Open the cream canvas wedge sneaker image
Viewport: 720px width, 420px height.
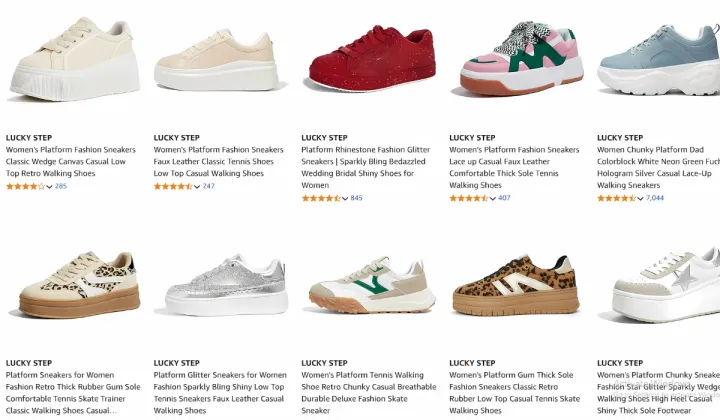[75, 59]
